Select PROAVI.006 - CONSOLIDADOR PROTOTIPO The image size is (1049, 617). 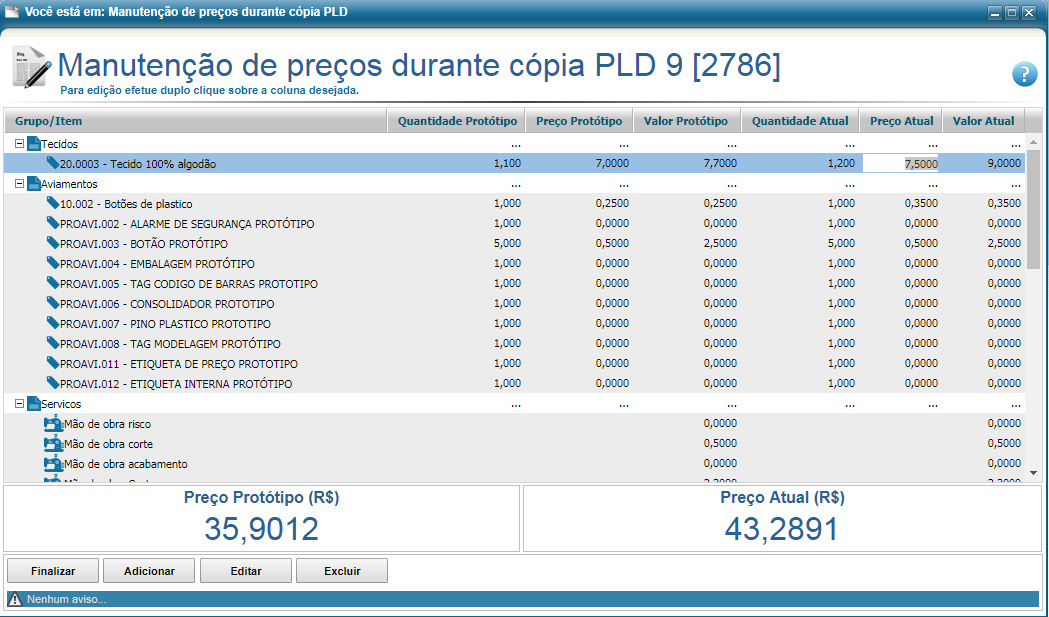coord(514,304)
